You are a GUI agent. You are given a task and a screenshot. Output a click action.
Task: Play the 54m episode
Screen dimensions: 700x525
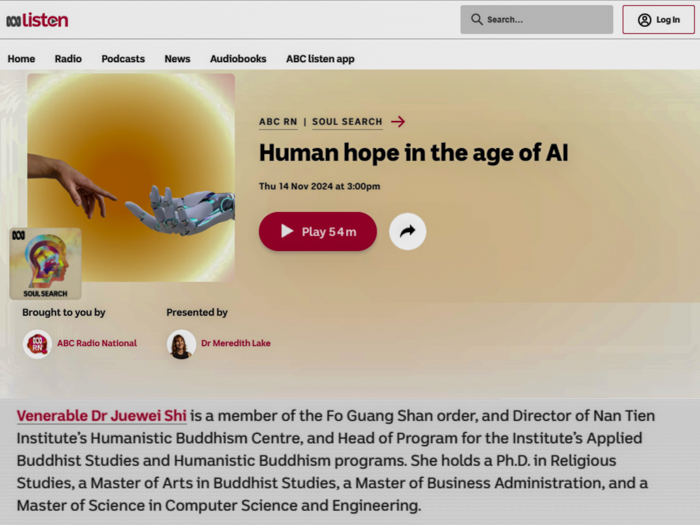pos(318,231)
